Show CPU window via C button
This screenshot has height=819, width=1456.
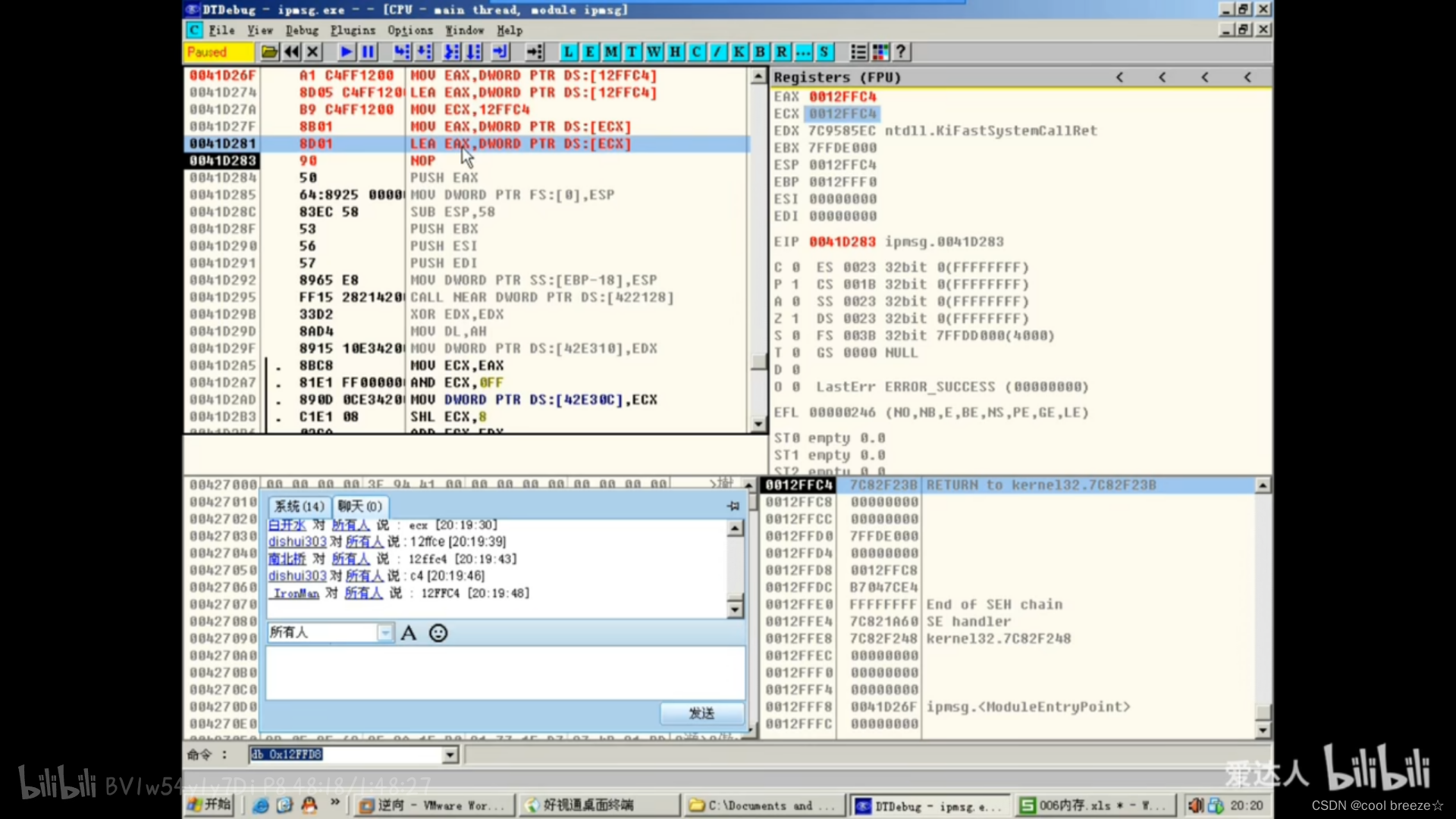696,52
